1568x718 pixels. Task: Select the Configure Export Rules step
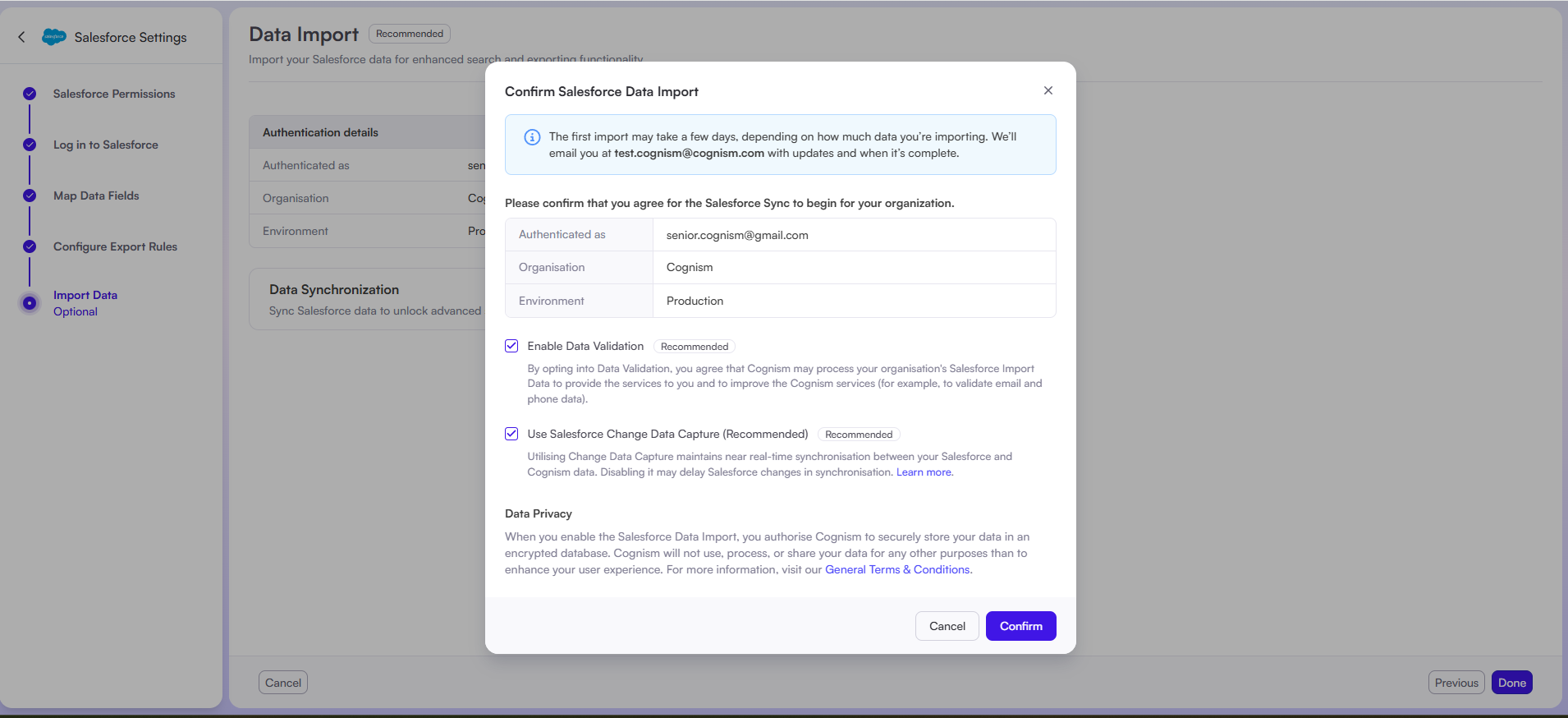coord(115,246)
